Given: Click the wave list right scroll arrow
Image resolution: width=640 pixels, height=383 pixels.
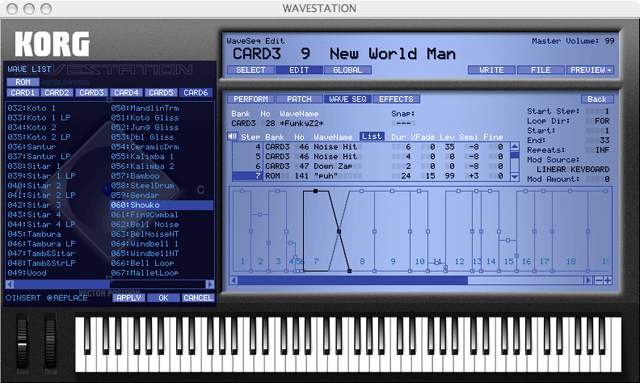Looking at the screenshot, I should [210, 284].
